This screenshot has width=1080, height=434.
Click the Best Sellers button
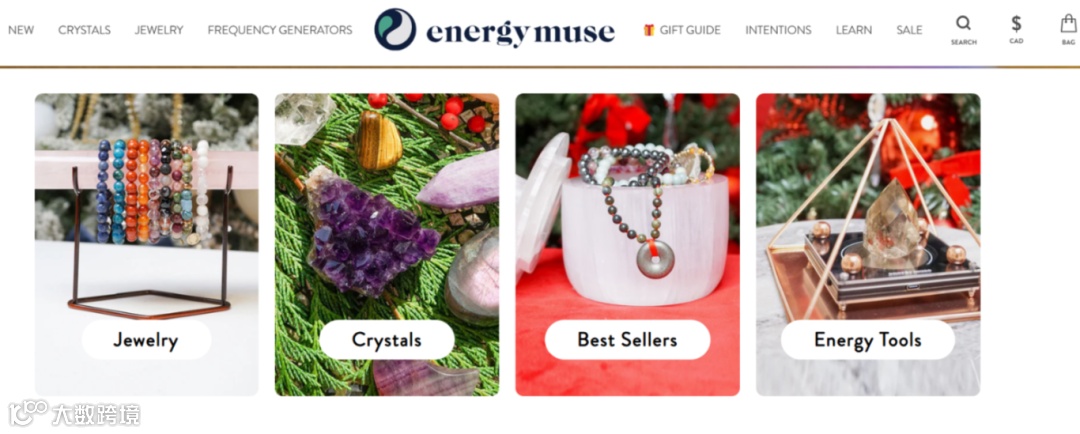click(x=627, y=340)
